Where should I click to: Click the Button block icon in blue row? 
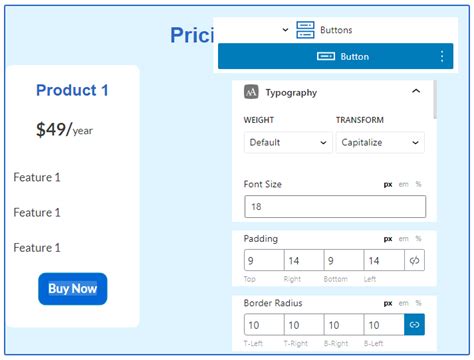326,56
